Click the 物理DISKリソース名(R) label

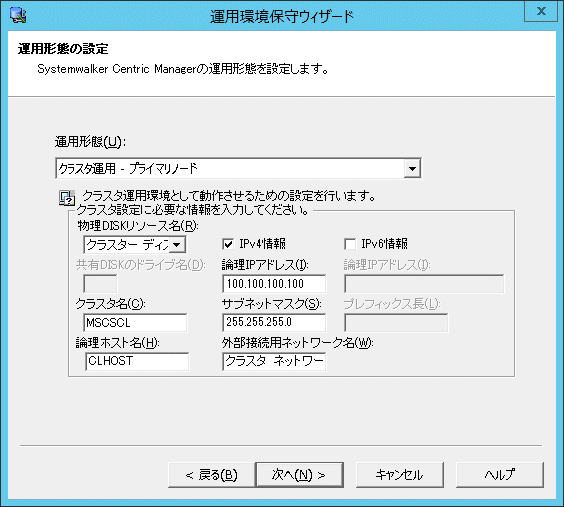138,226
